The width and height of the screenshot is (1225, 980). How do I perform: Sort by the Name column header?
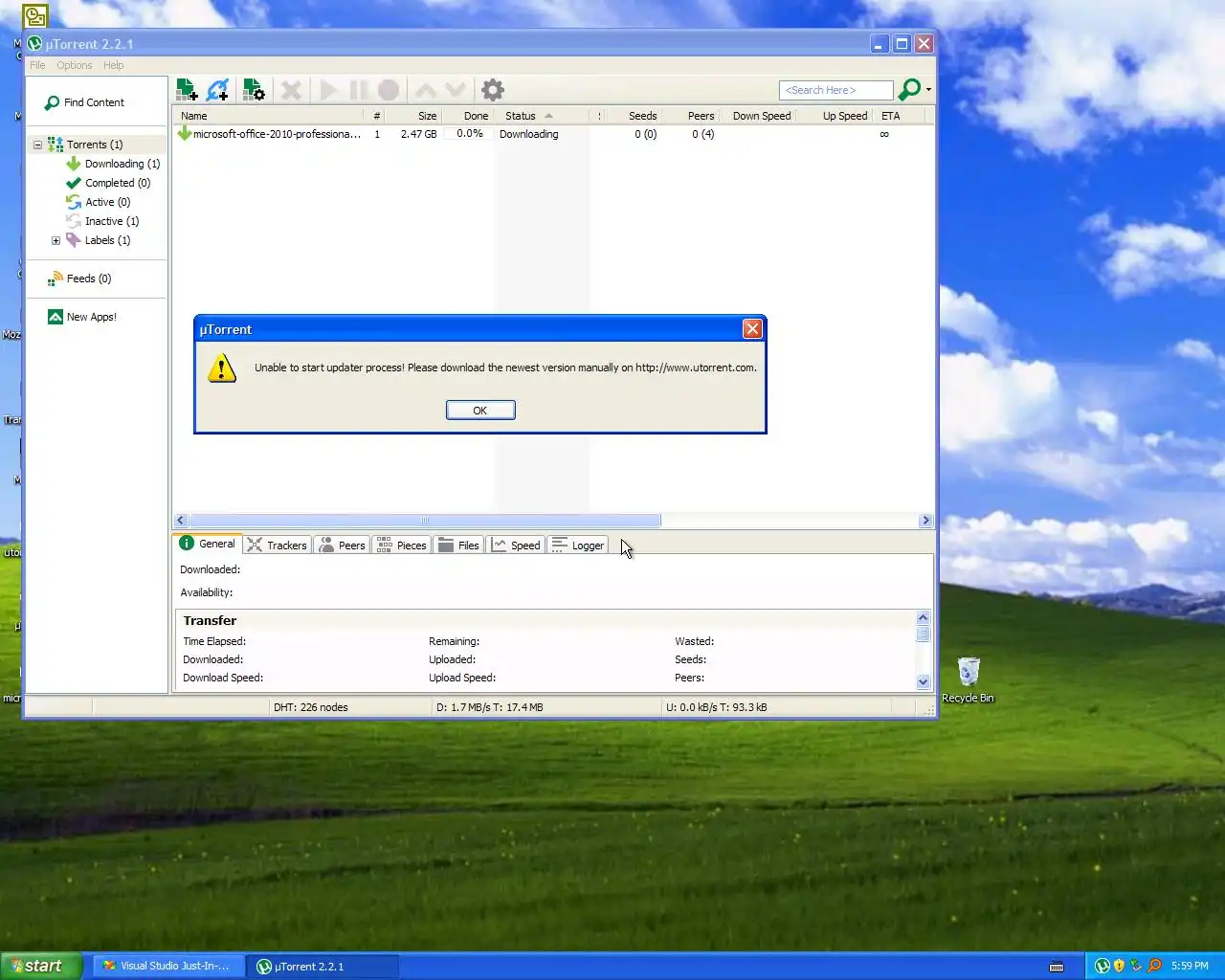click(x=270, y=116)
